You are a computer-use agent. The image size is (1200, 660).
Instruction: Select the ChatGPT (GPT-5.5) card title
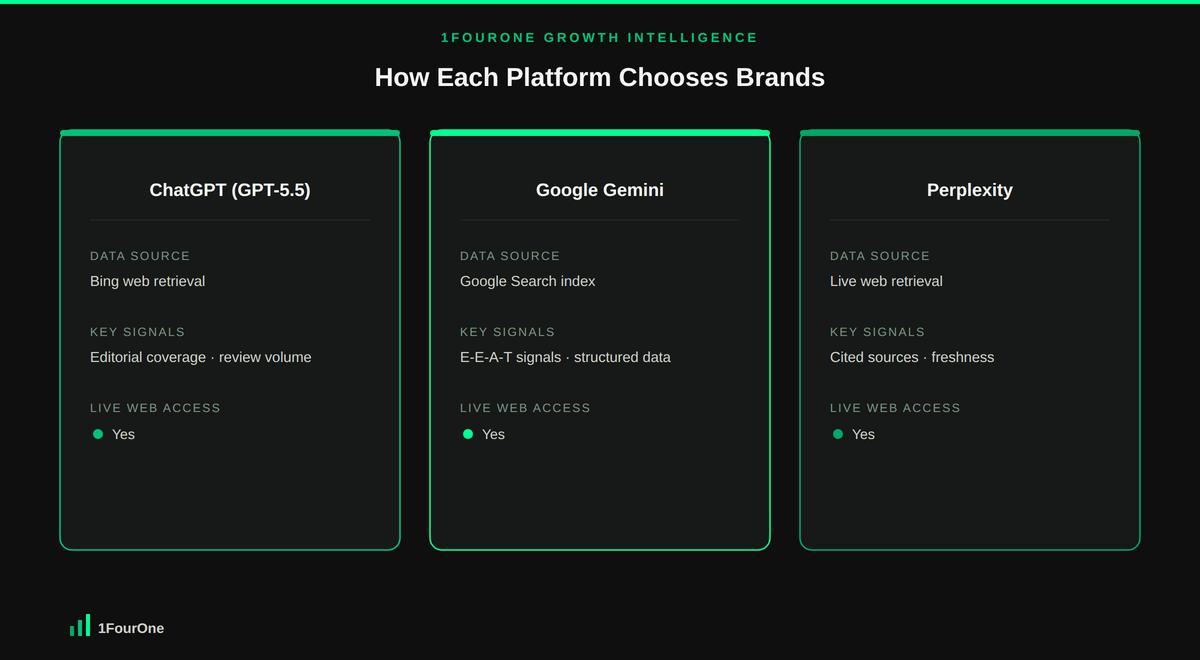coord(230,190)
